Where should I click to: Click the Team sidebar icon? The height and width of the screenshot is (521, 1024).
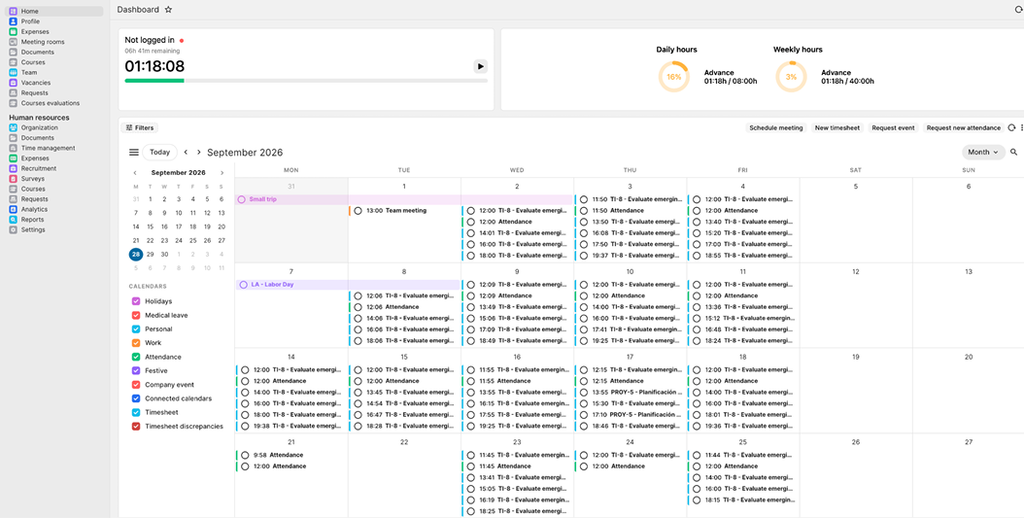(13, 72)
